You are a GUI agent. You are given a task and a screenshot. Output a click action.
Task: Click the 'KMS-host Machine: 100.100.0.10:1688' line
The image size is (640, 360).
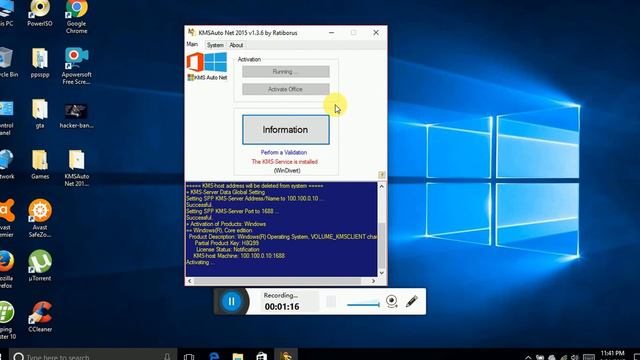coord(239,256)
